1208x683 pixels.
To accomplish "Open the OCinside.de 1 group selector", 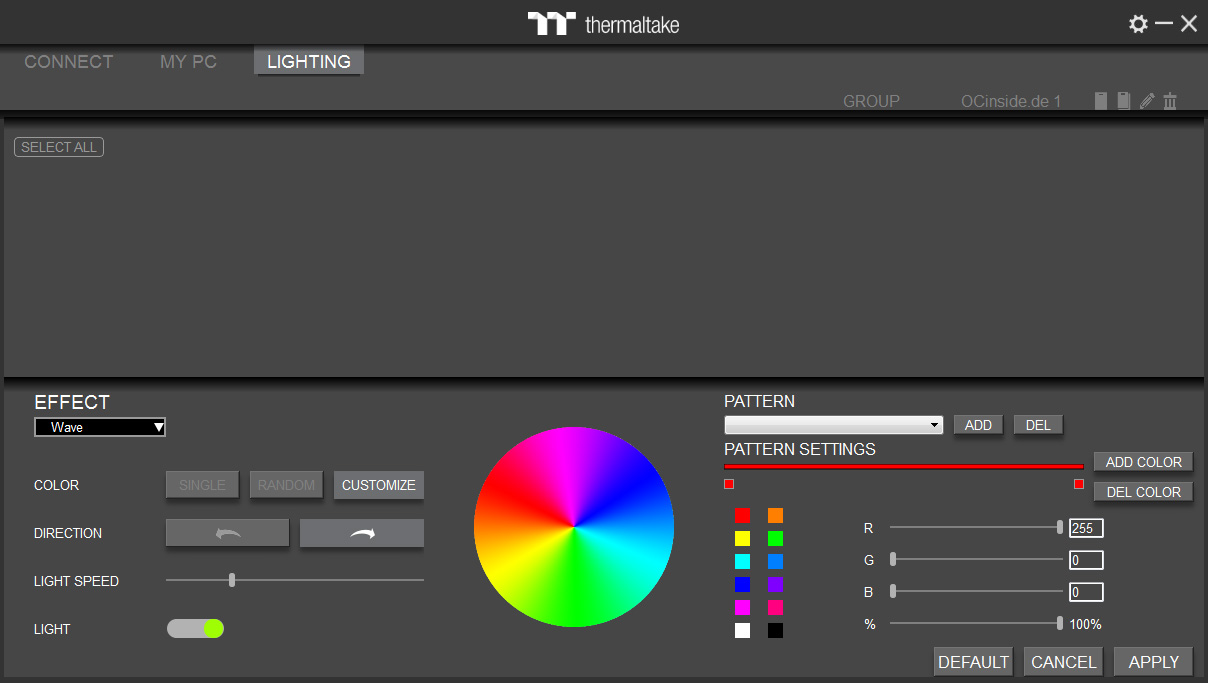I will tap(1011, 101).
